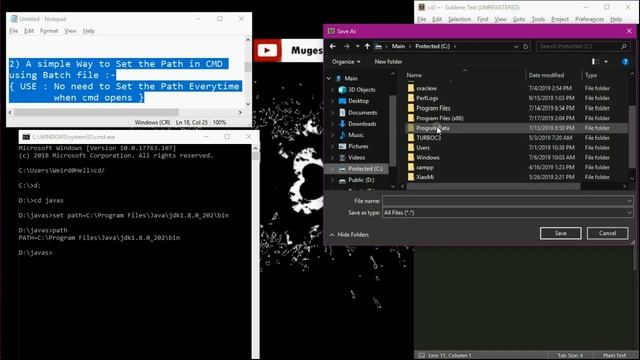
Task: Go forward in the Save As dialog
Action: (347, 47)
